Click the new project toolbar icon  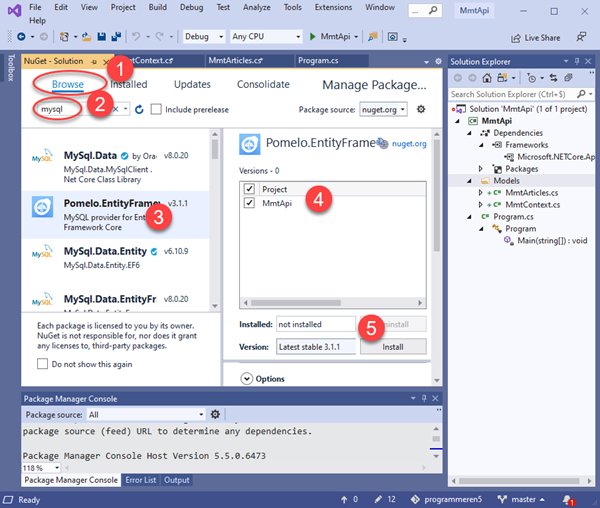[x=64, y=37]
